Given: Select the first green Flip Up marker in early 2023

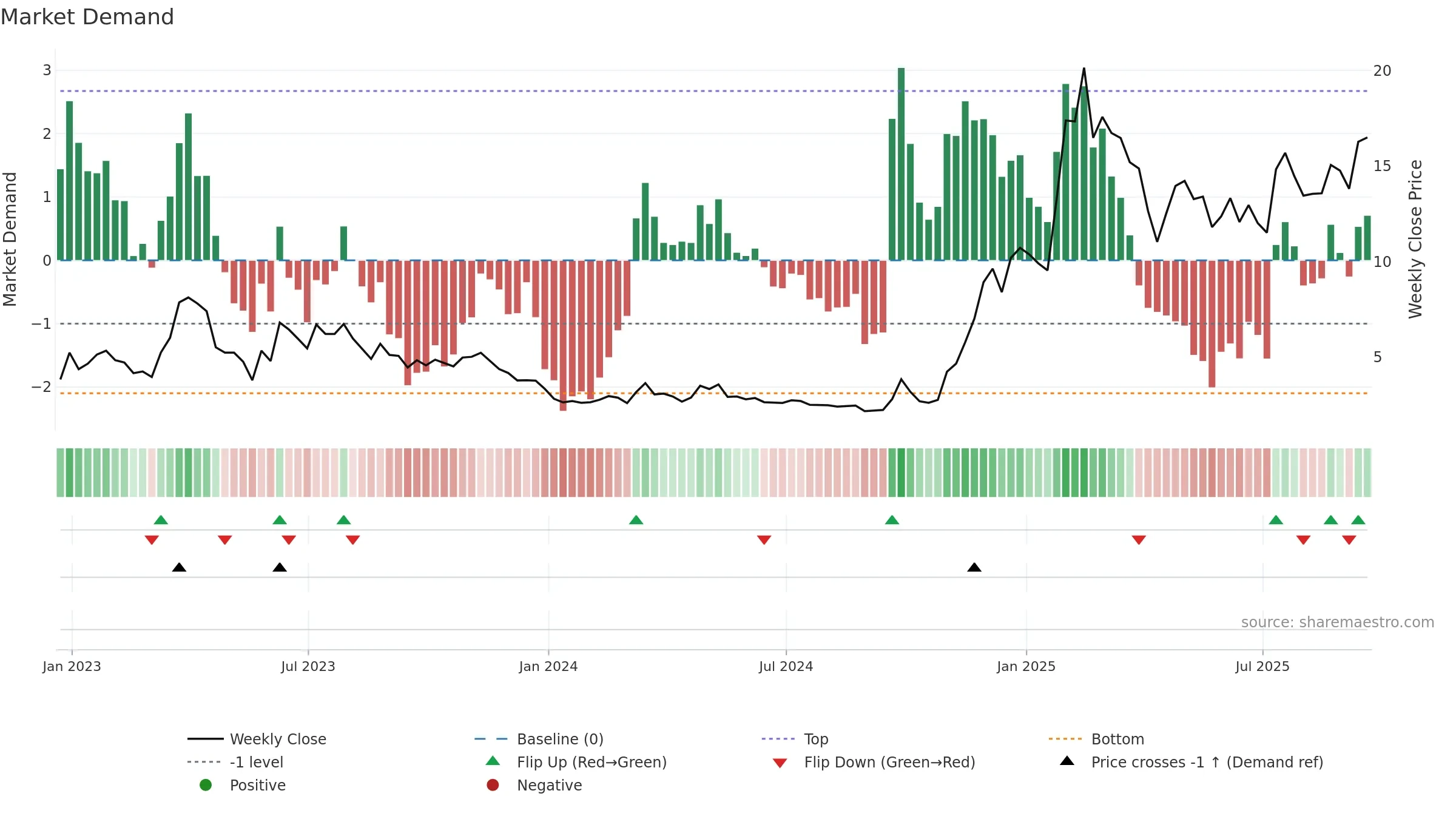Looking at the screenshot, I should coord(161,520).
